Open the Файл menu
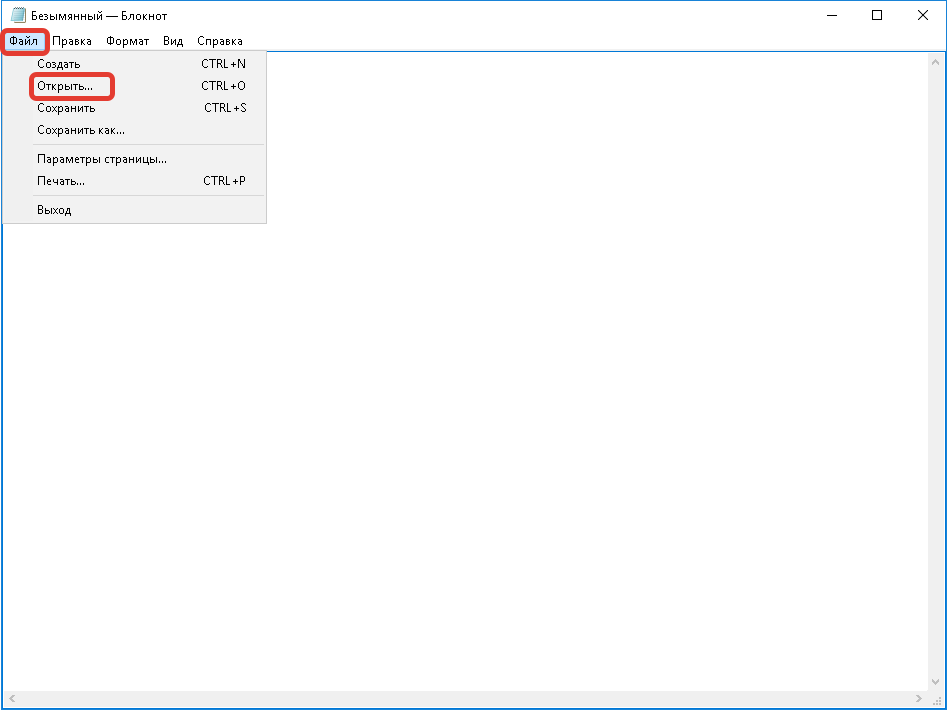 click(x=24, y=41)
